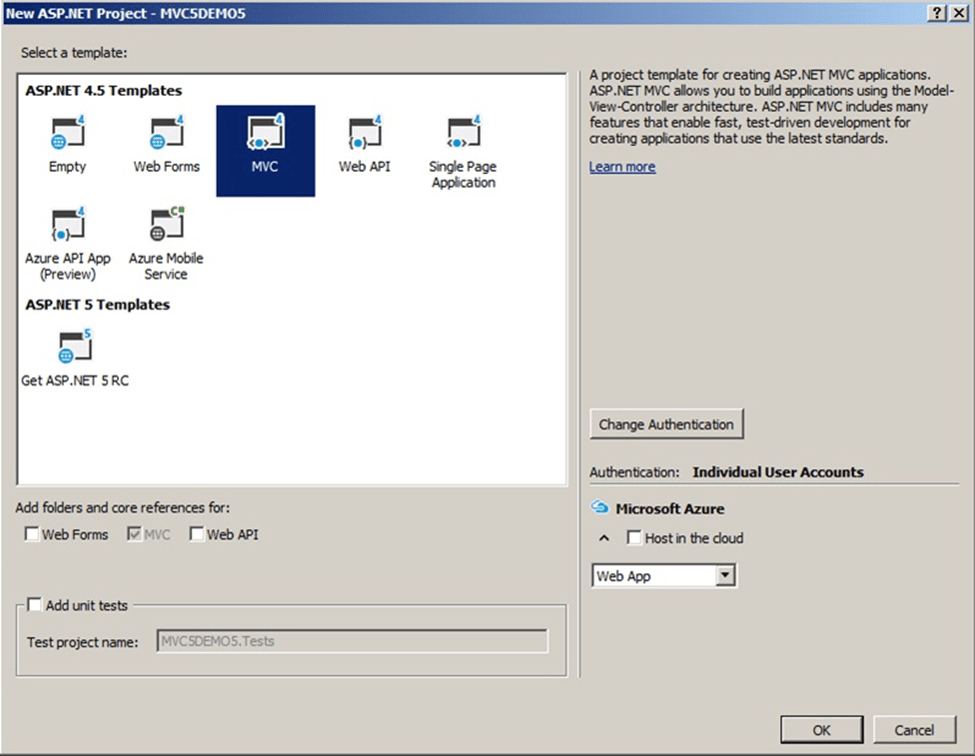Select the Single Page Application template
Viewport: 975px width, 756px height.
point(463,134)
